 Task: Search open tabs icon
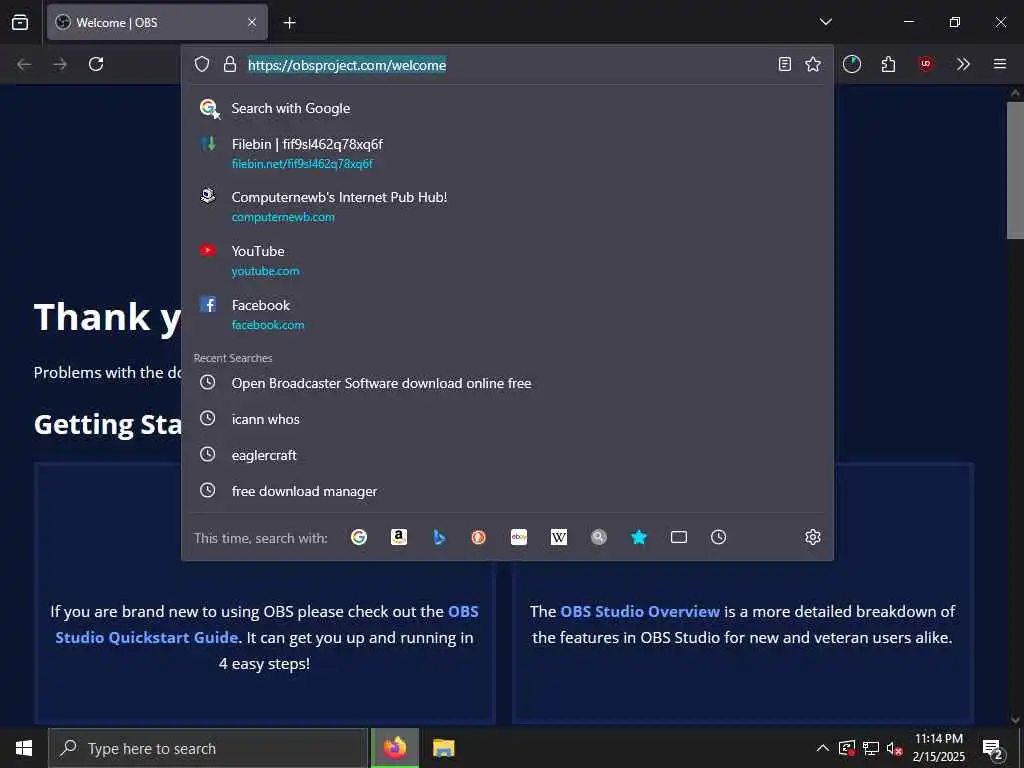(x=679, y=537)
